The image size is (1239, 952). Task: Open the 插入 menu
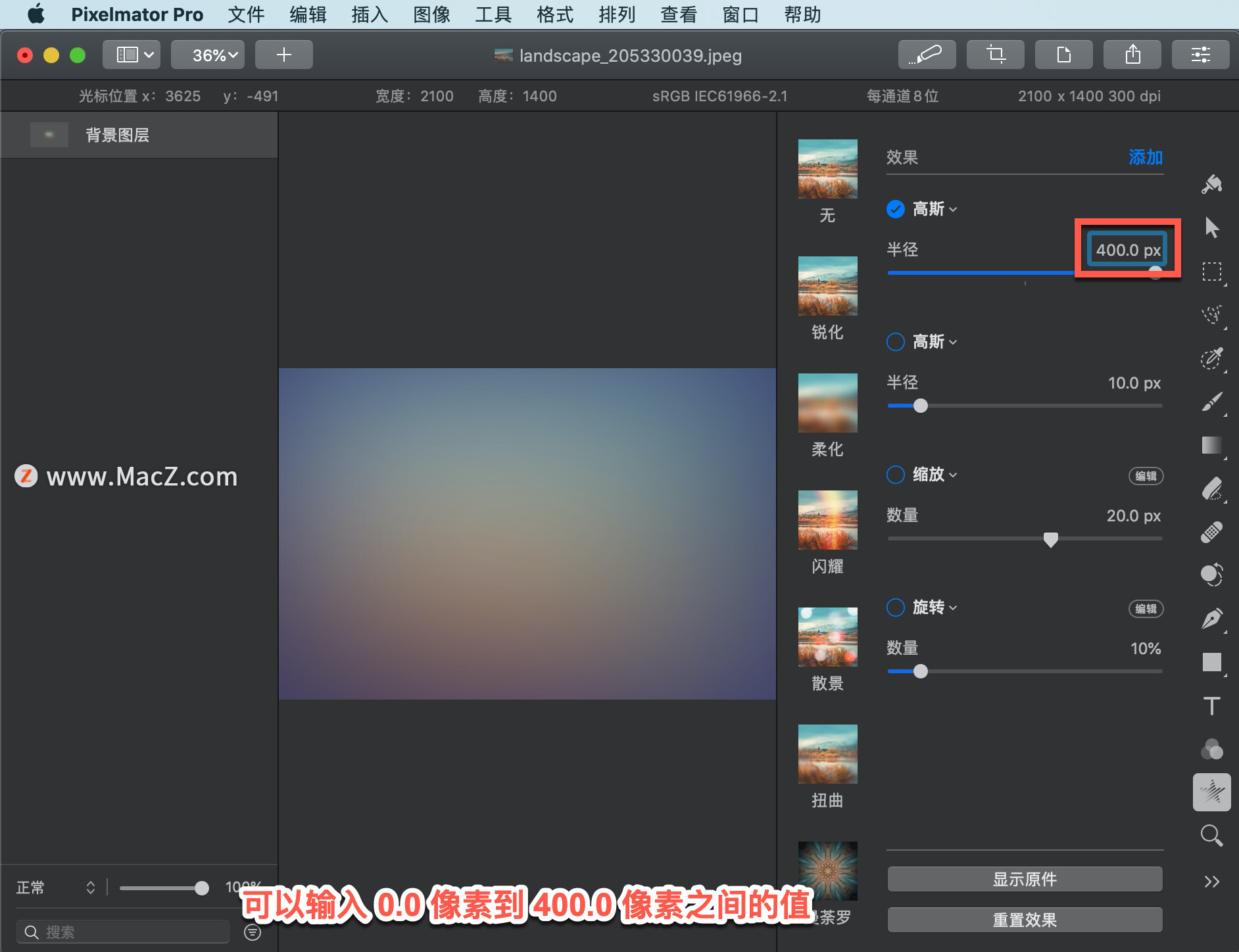pos(370,14)
